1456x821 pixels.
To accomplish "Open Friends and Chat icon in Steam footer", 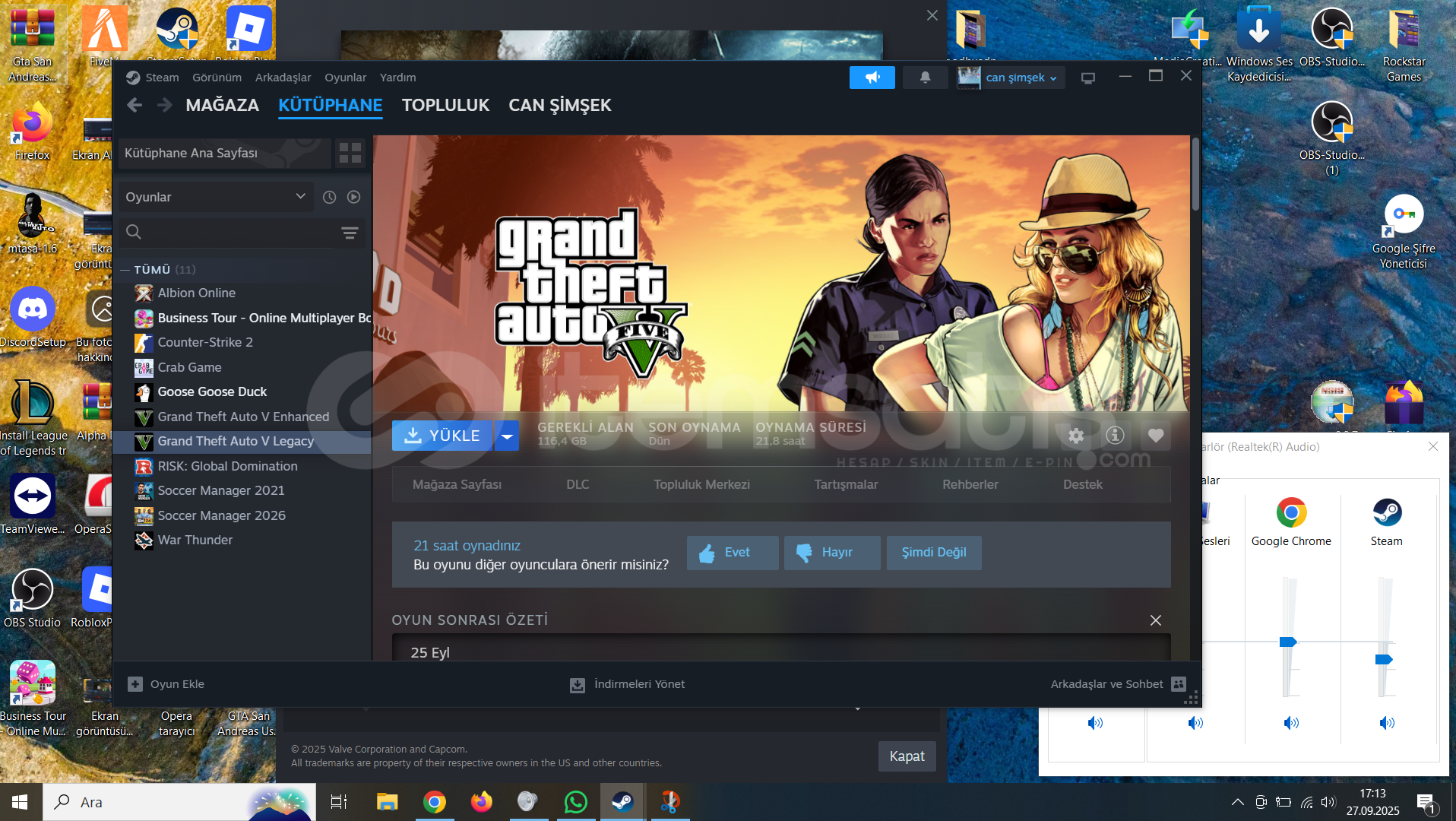I will [x=1179, y=684].
